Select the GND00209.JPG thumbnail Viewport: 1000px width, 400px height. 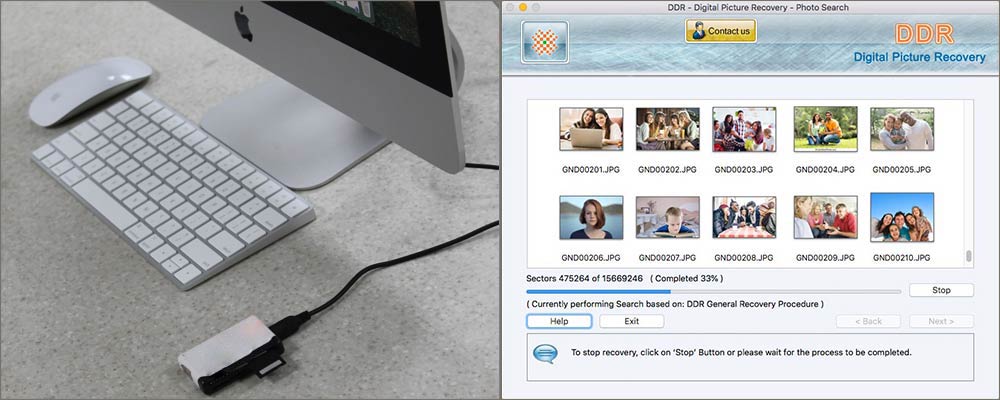(x=825, y=218)
